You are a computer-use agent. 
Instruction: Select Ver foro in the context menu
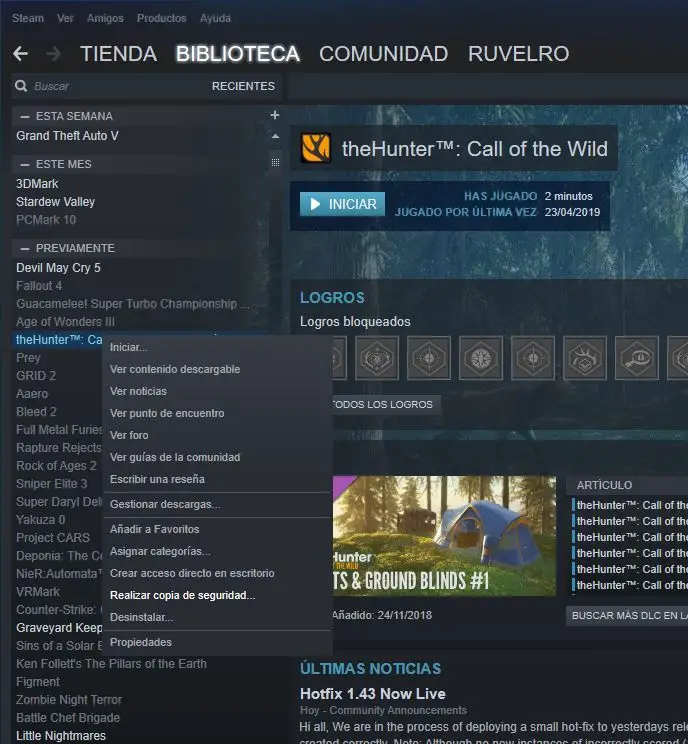pos(217,435)
